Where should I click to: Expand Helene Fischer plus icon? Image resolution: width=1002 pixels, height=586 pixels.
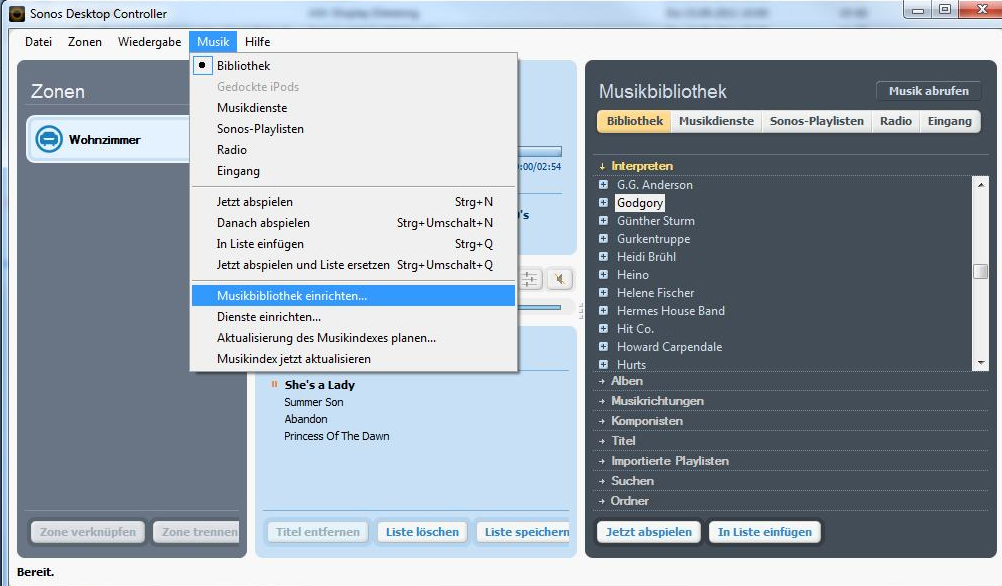603,292
